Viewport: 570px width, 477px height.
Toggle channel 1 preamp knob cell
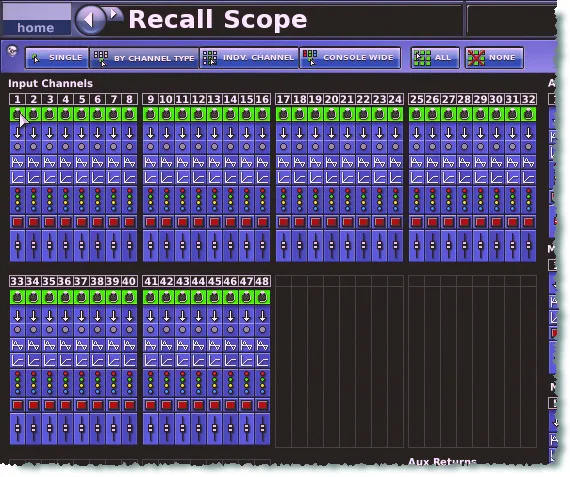[x=17, y=114]
